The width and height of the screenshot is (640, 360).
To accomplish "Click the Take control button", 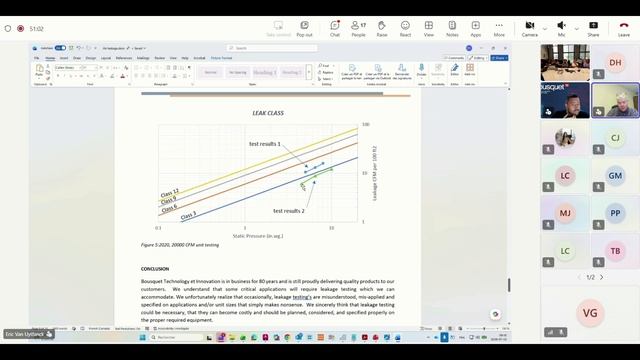I will (278, 29).
